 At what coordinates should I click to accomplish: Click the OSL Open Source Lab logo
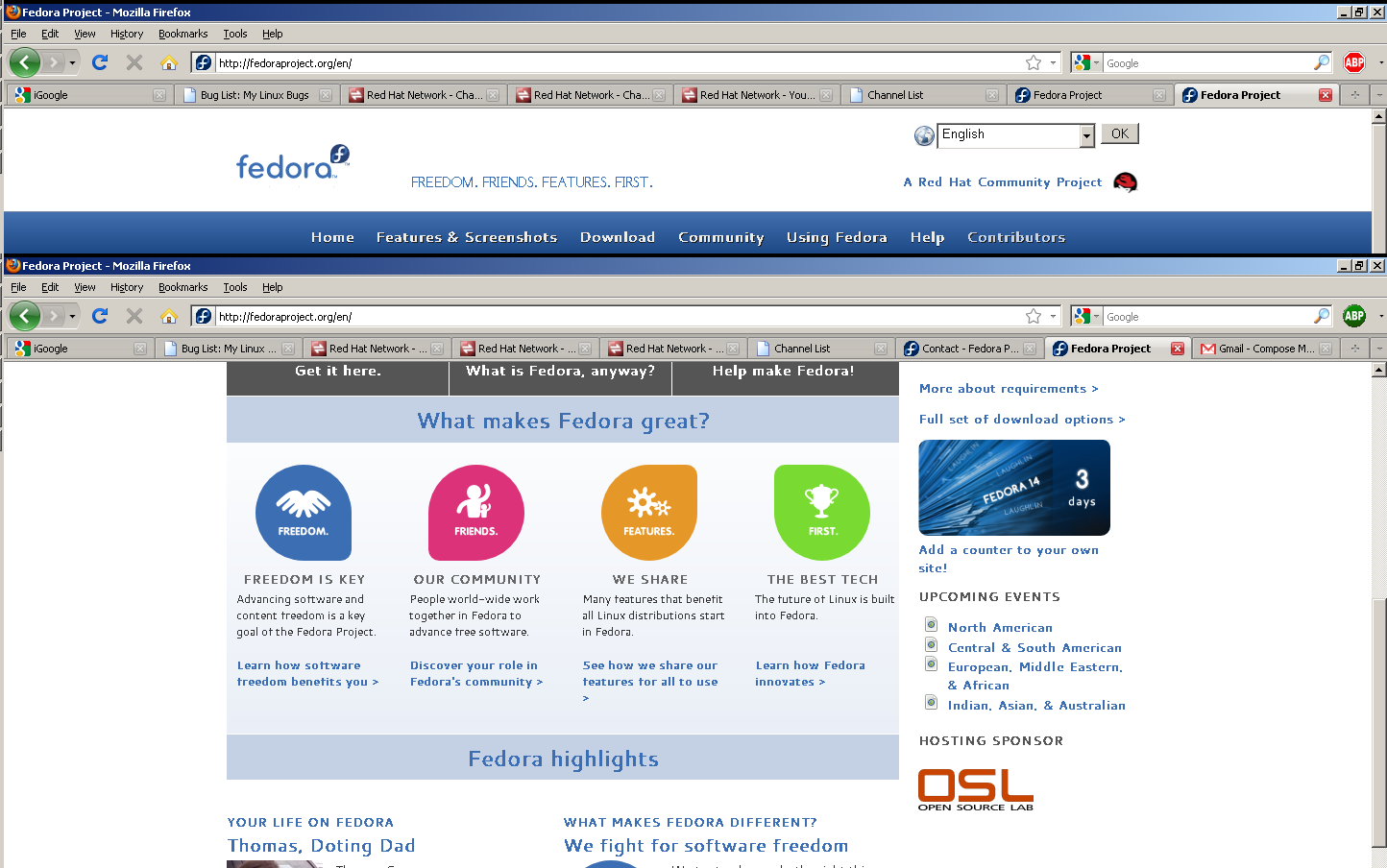976,790
